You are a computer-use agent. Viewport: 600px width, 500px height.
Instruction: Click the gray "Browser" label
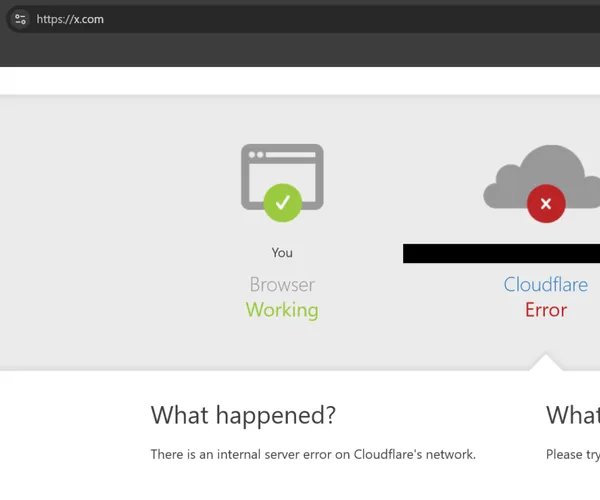(282, 285)
